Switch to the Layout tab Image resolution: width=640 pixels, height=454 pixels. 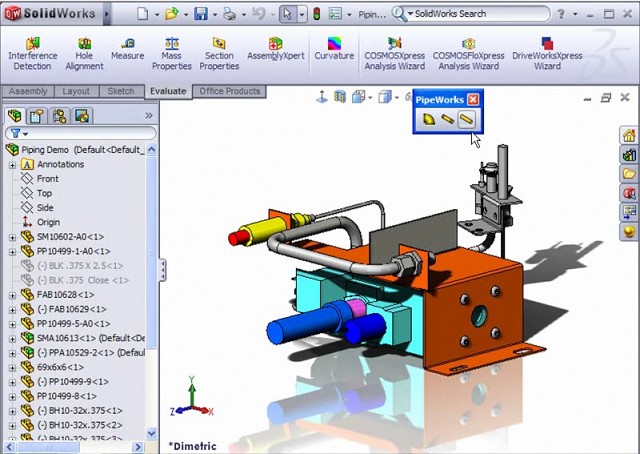76,91
